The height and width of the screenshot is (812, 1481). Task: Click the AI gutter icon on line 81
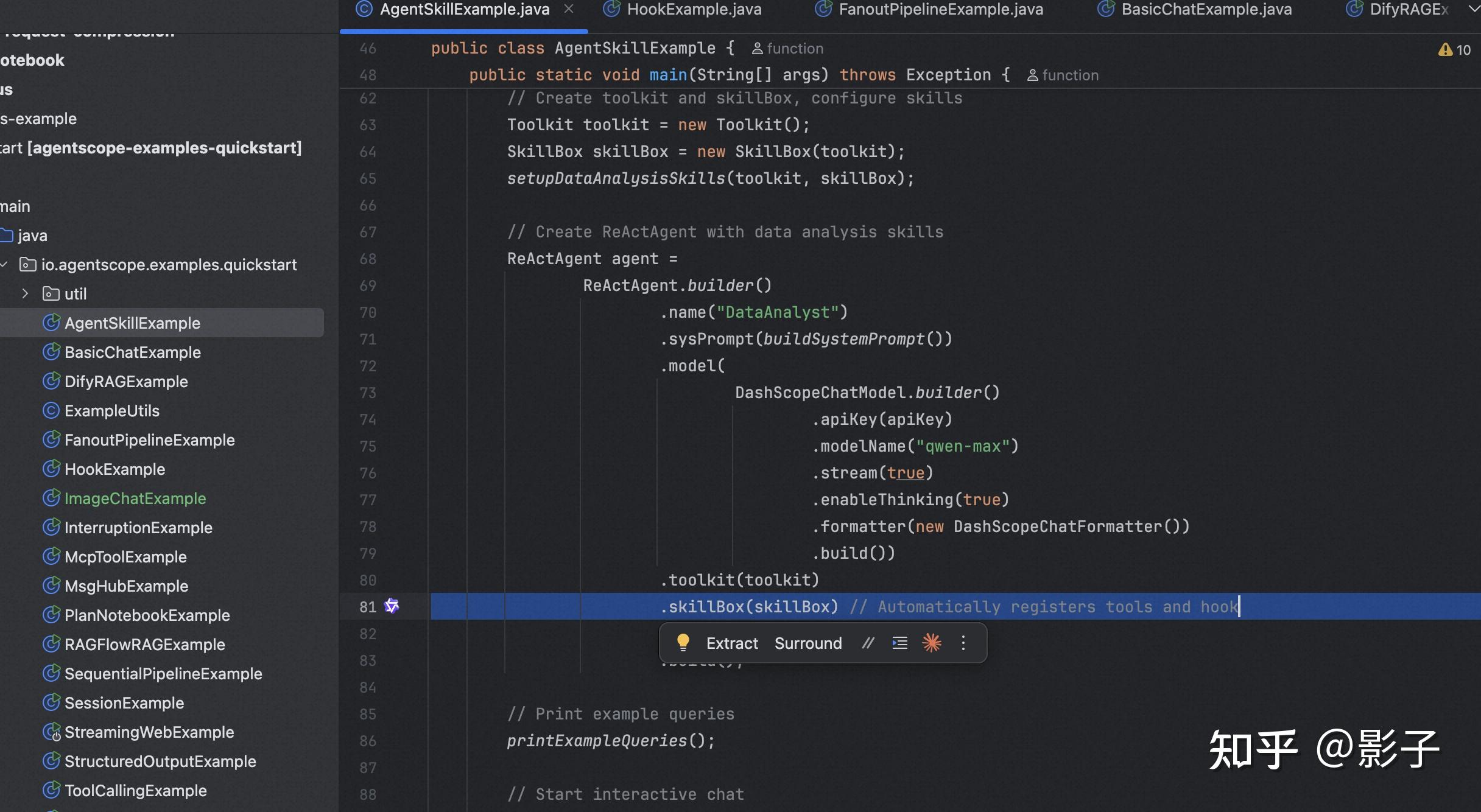point(392,606)
